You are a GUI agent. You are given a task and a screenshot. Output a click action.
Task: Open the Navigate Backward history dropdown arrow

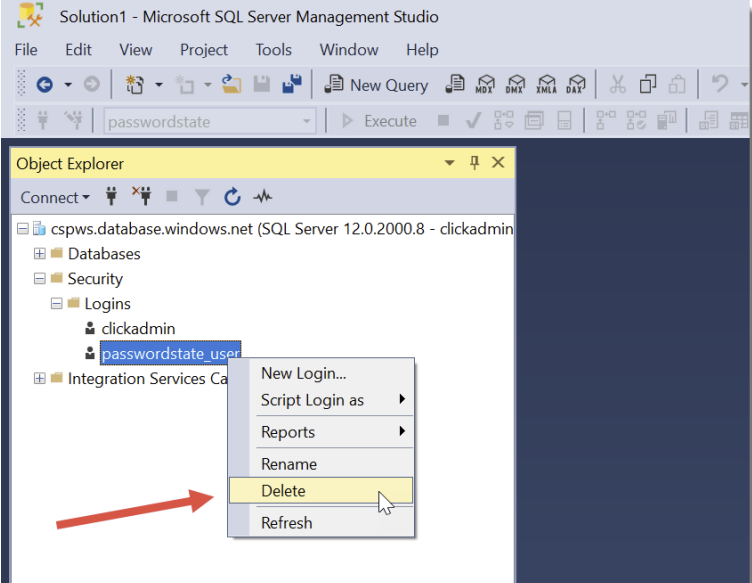(68, 85)
